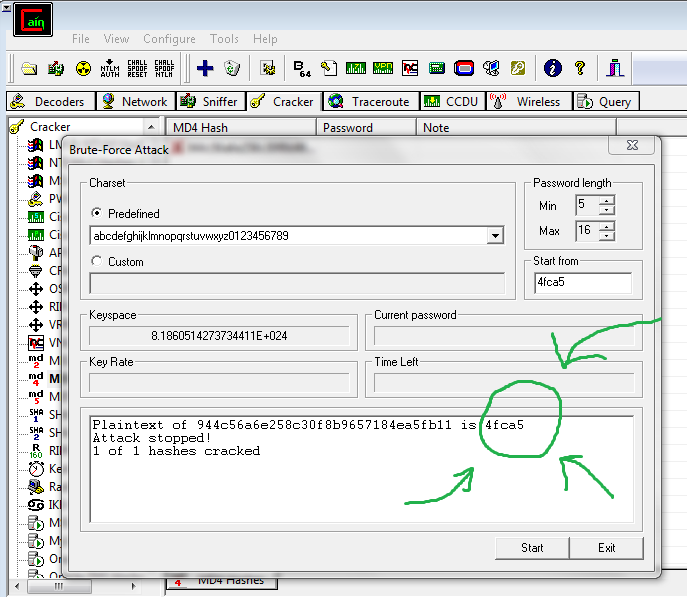Select the Predefined charset radio button
Viewport: 687px width, 597px height.
click(x=96, y=213)
